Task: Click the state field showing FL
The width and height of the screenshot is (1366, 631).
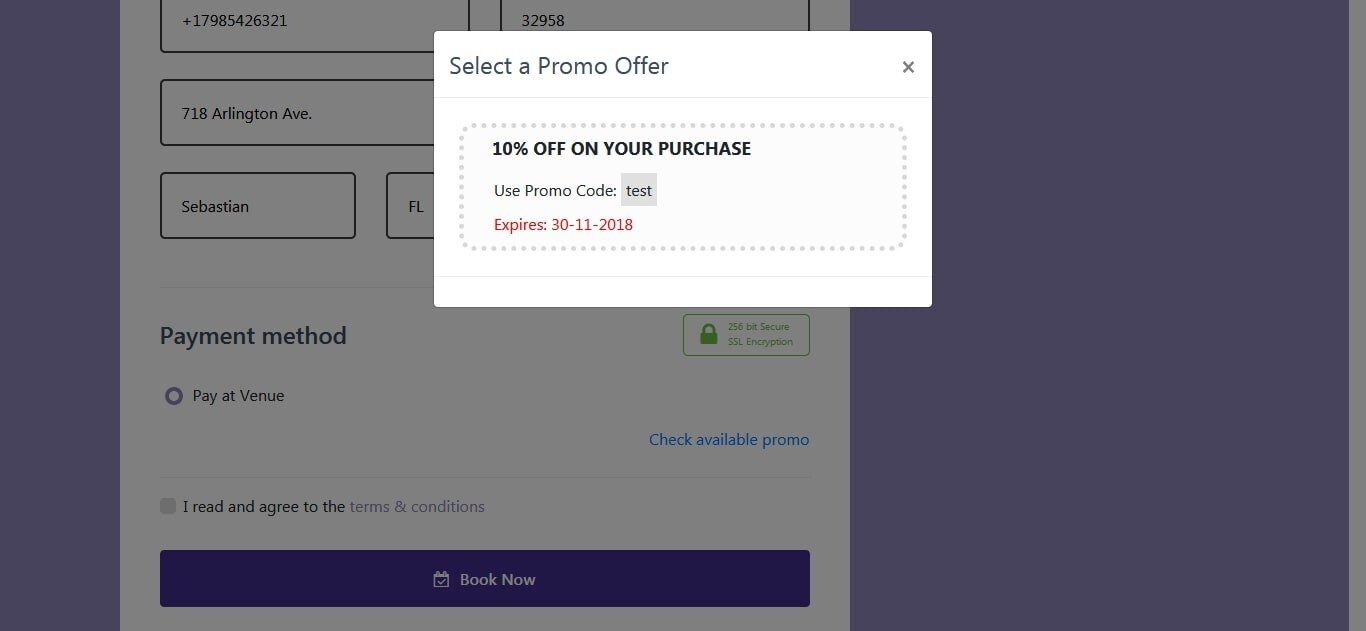Action: (x=410, y=205)
